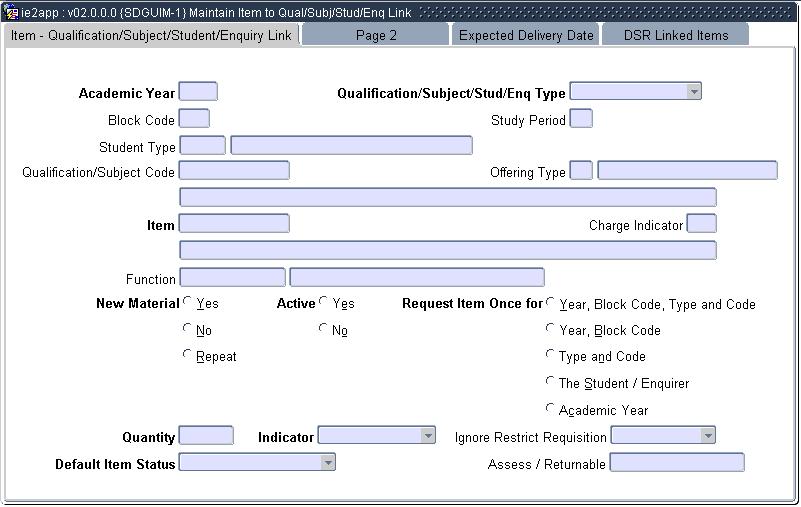Viewport: 801px width, 507px height.
Task: Click the Assess / Returnable field
Action: coord(677,463)
